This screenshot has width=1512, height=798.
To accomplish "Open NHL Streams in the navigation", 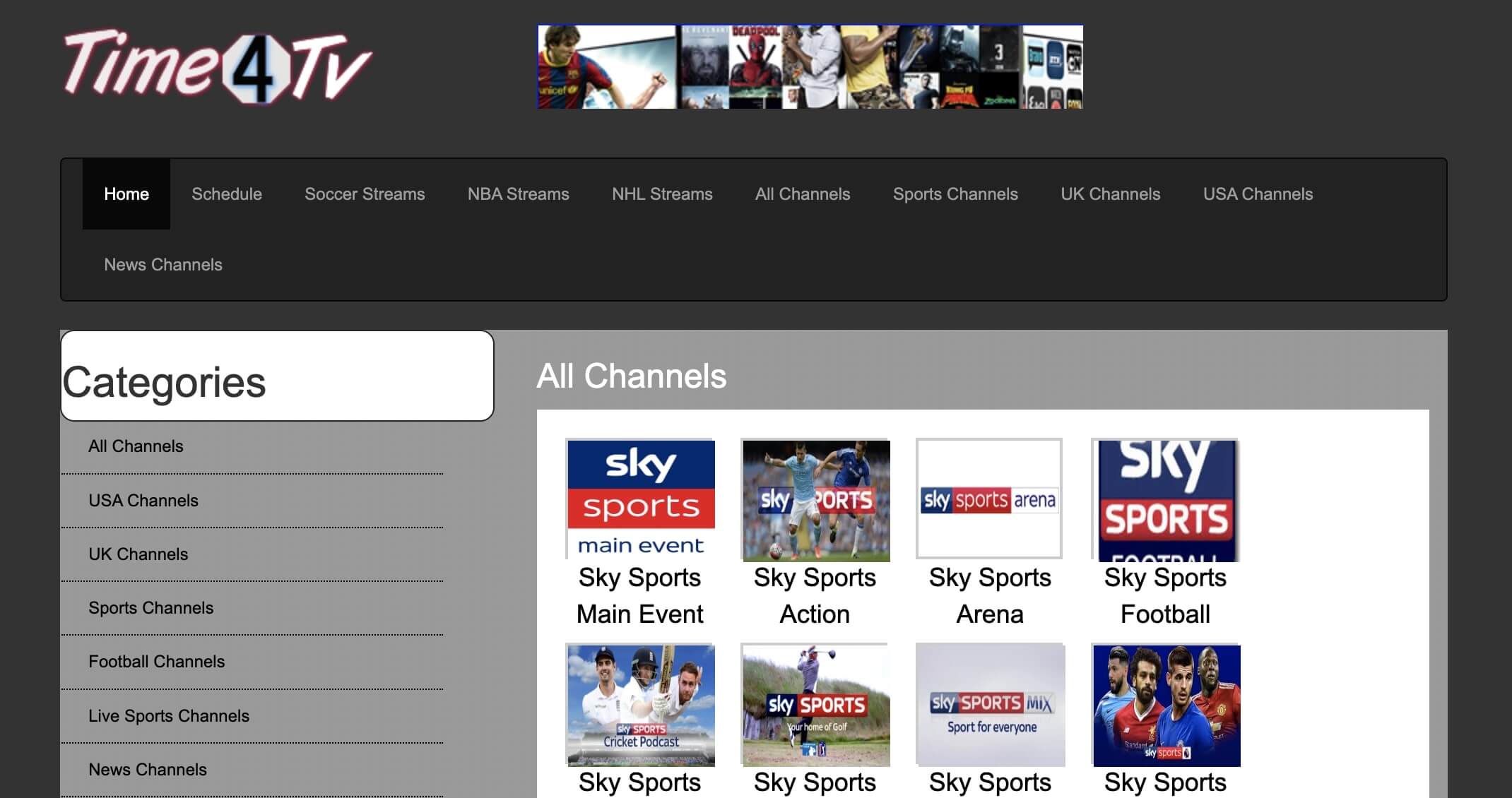I will coord(662,194).
